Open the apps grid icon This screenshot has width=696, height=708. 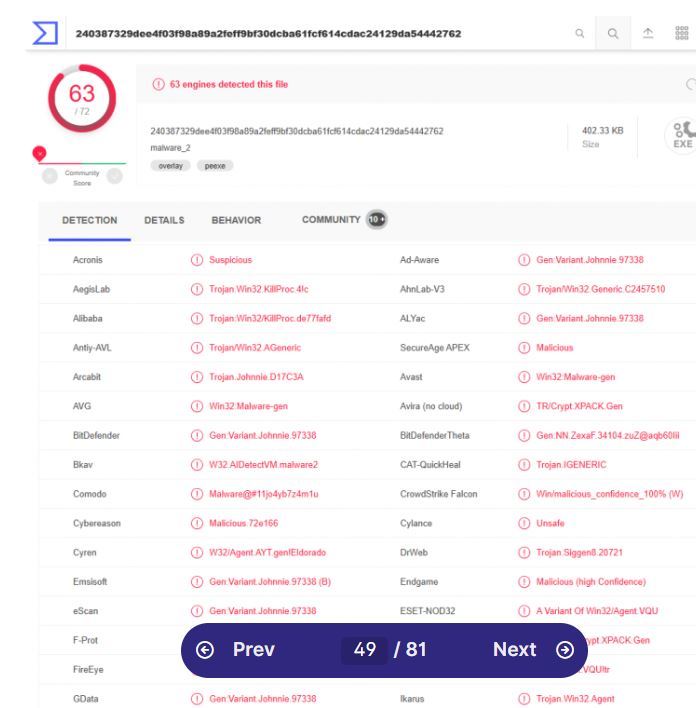coord(682,33)
